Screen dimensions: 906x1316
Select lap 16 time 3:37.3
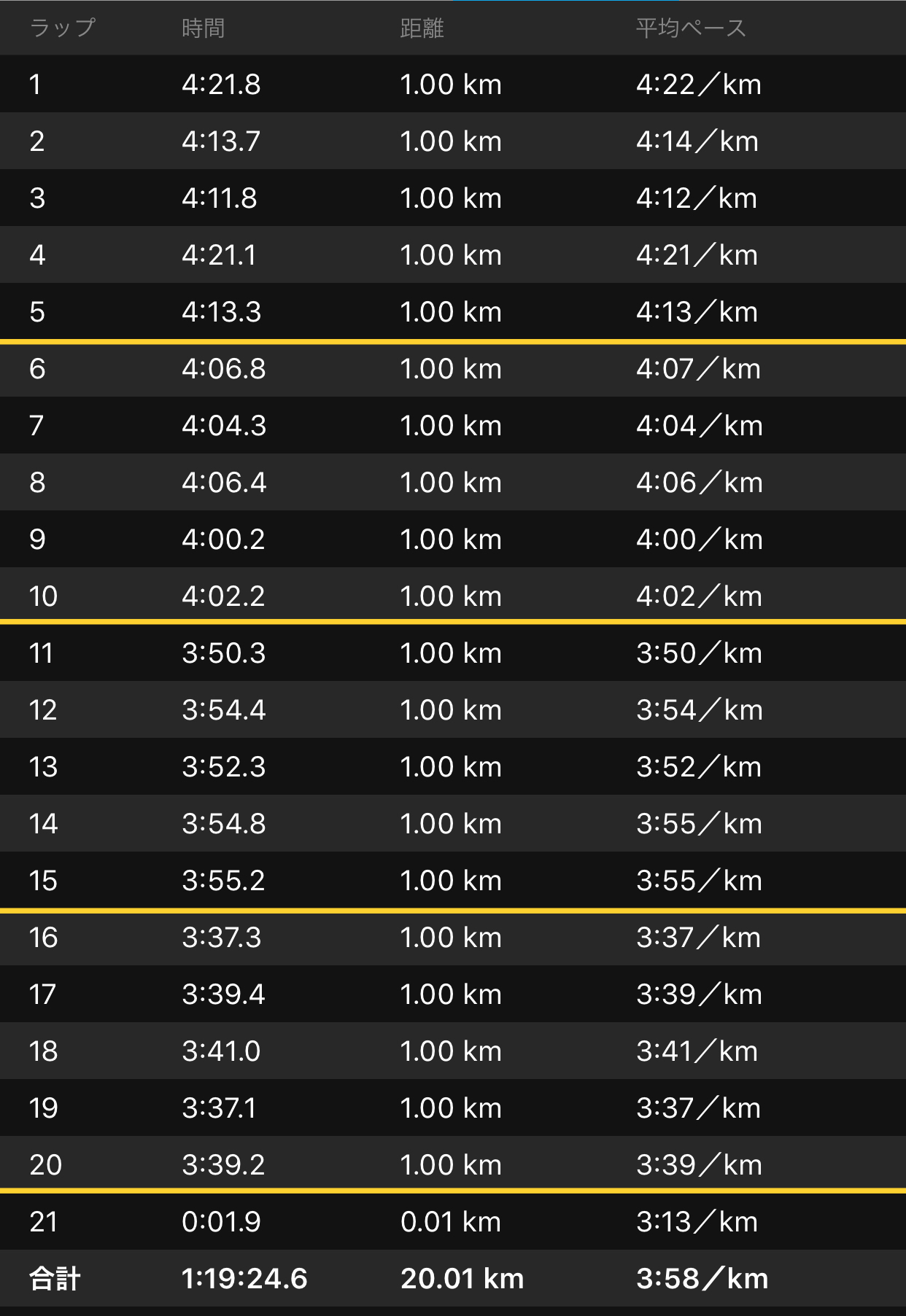pyautogui.click(x=221, y=938)
